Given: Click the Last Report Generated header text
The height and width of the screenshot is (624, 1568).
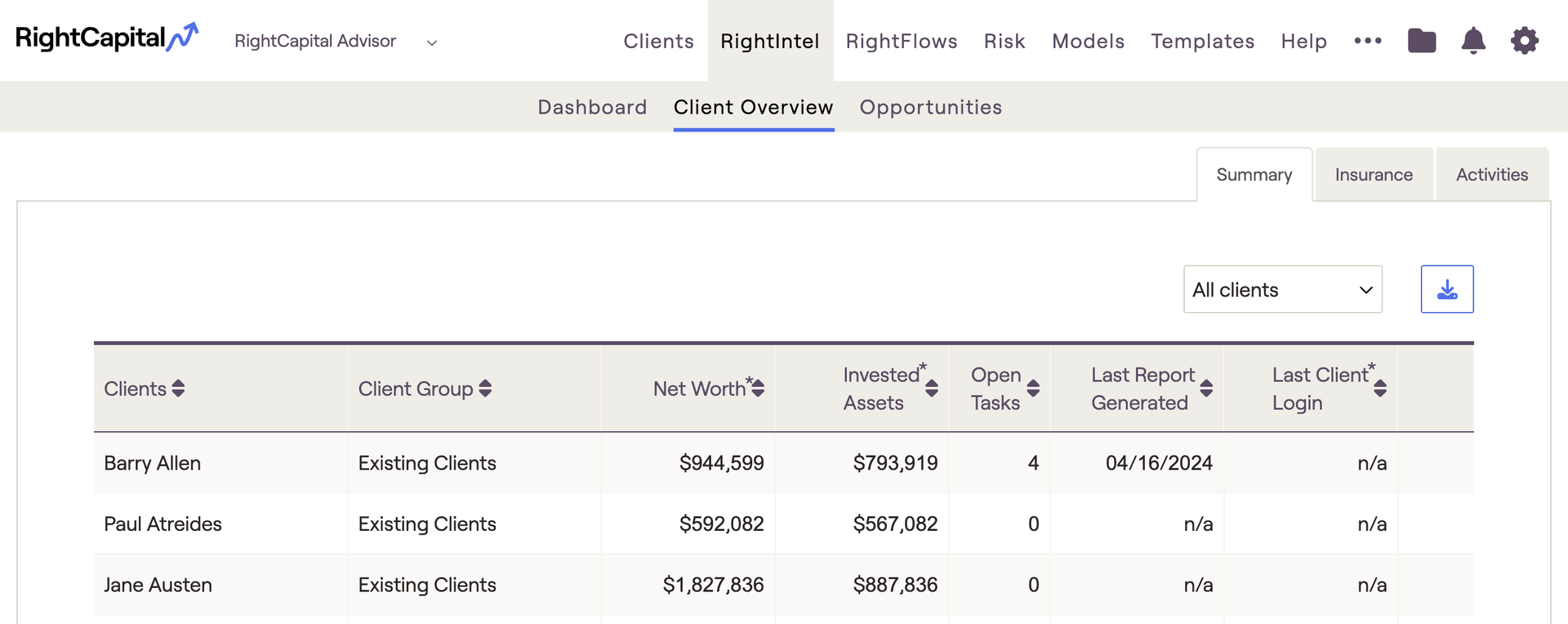Looking at the screenshot, I should click(x=1143, y=389).
